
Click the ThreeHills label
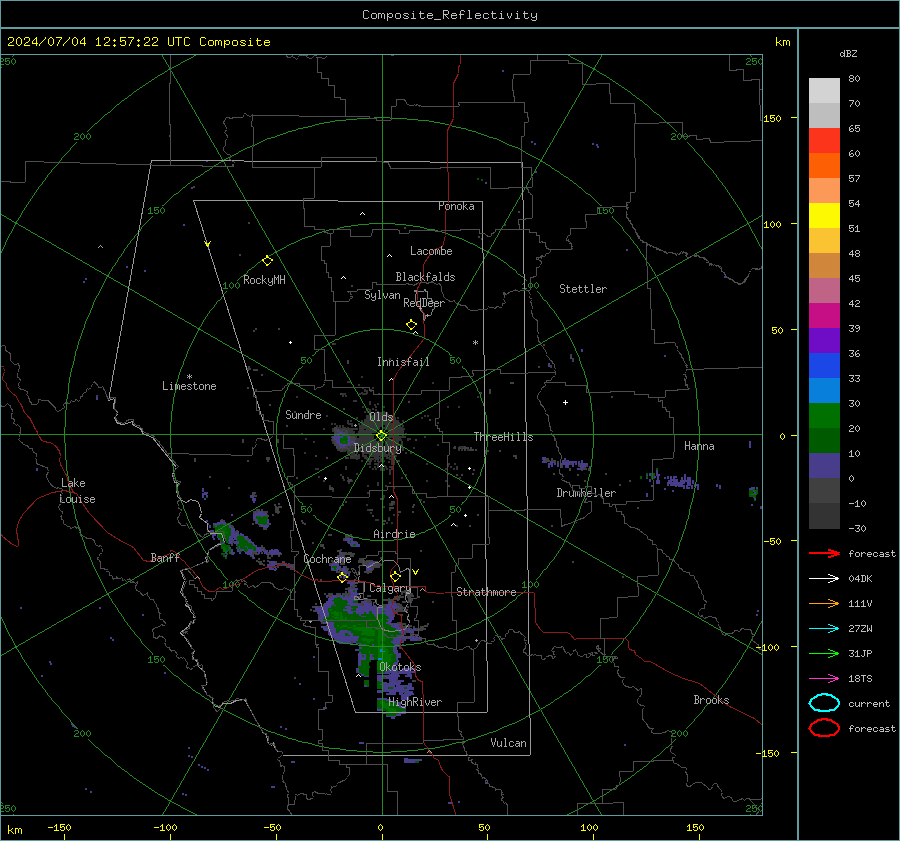(x=503, y=437)
